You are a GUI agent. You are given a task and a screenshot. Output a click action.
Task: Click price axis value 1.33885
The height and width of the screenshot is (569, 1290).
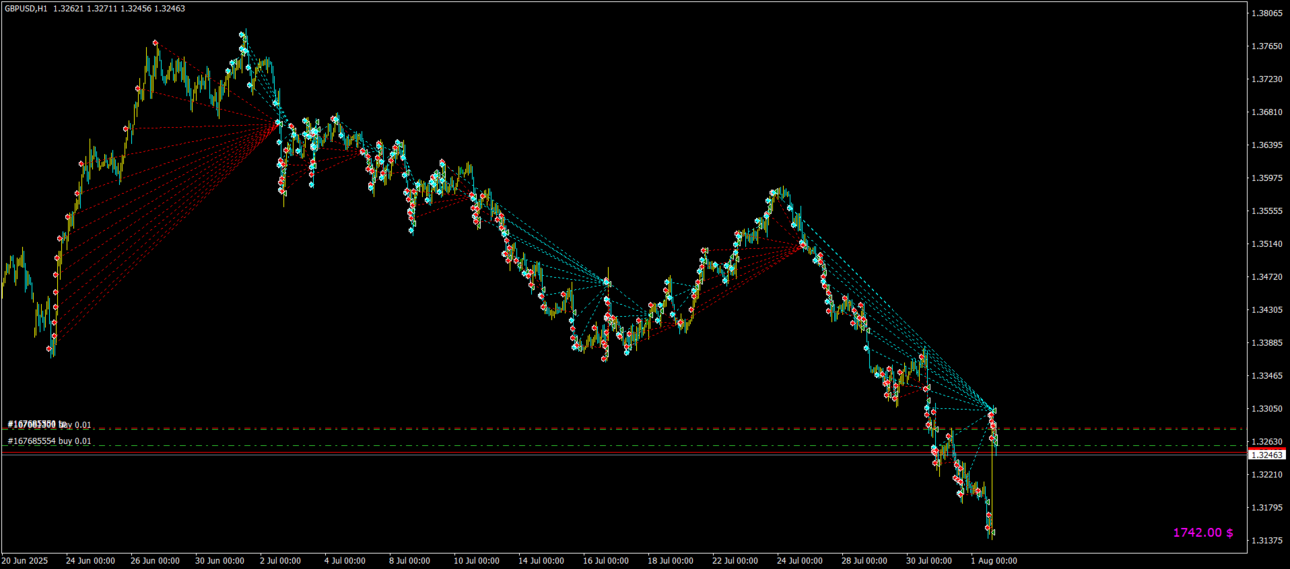click(1267, 343)
